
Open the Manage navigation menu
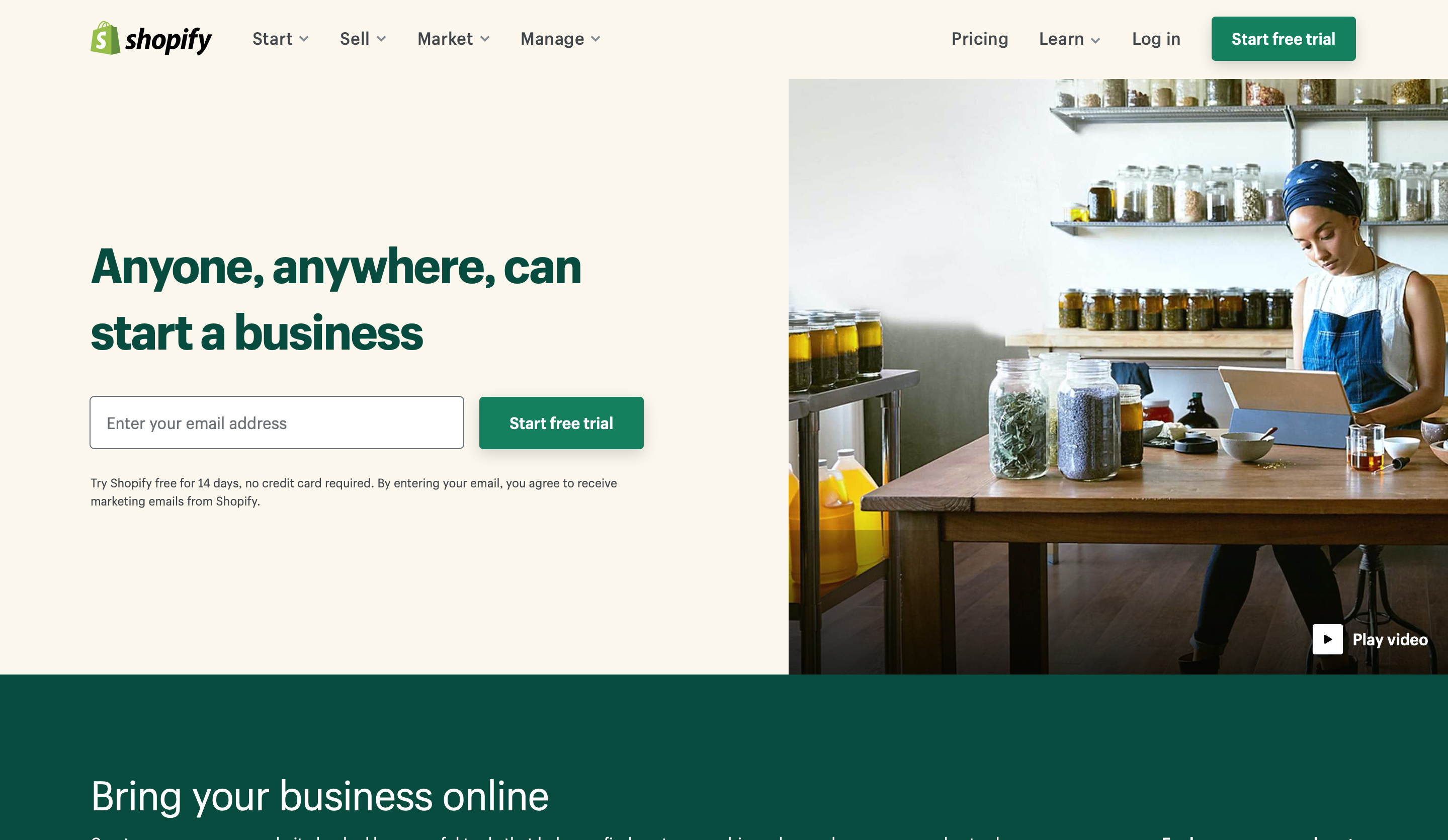pos(560,39)
